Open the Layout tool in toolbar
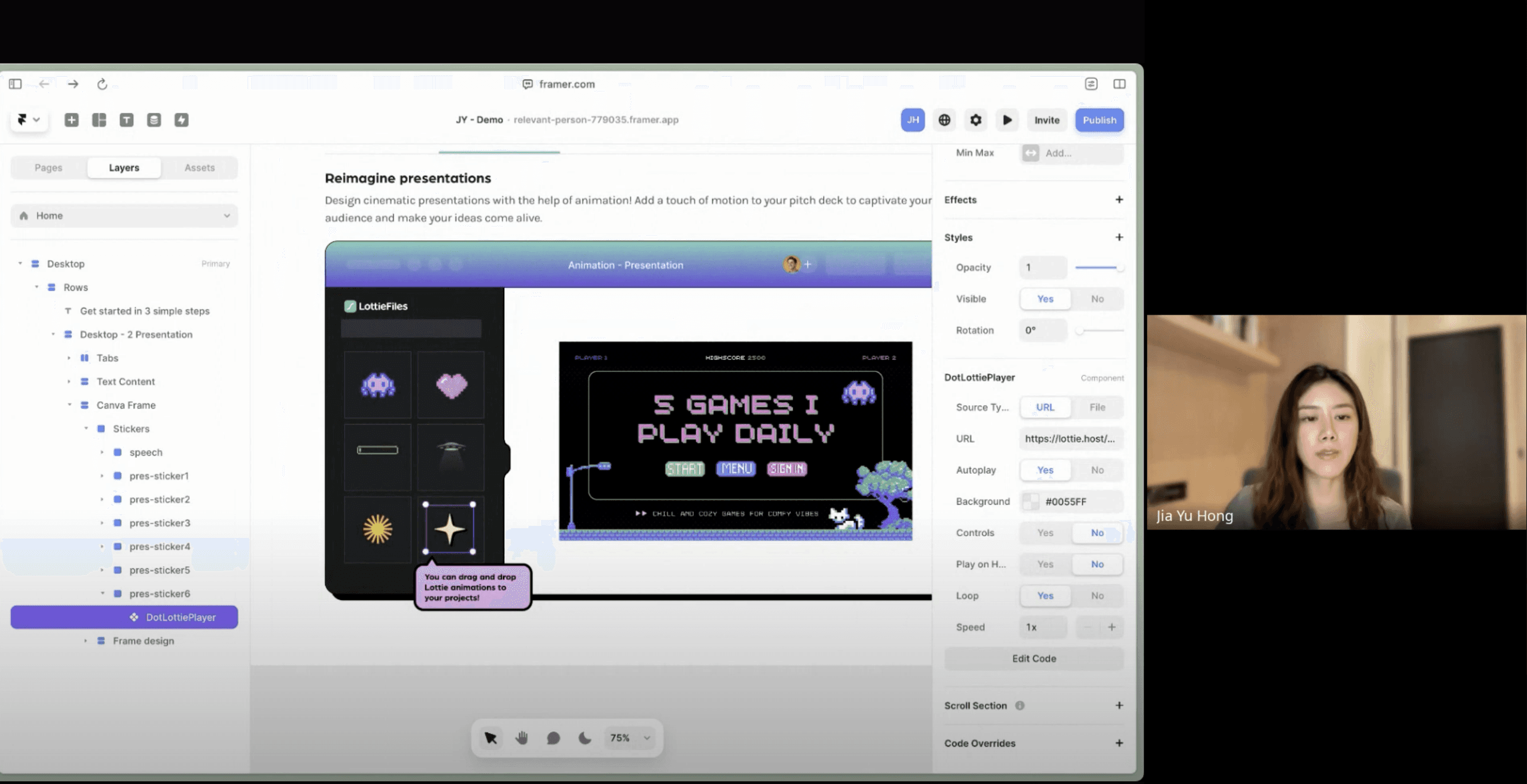 tap(99, 120)
